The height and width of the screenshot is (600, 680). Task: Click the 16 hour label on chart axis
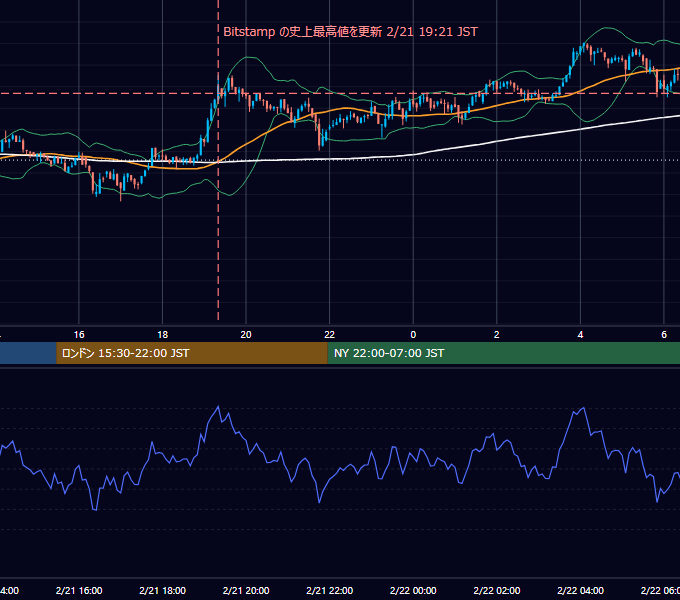(79, 335)
